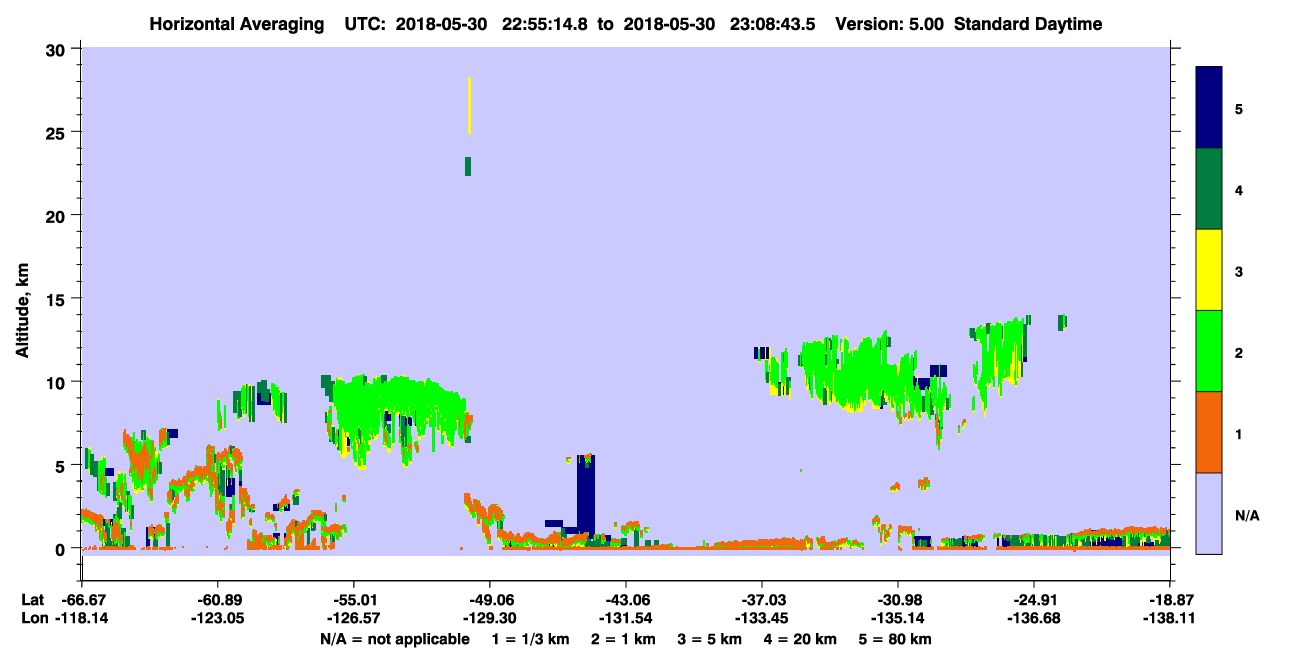Click the legend text 'N/A = not applicable'
This screenshot has width=1300, height=667.
point(394,639)
